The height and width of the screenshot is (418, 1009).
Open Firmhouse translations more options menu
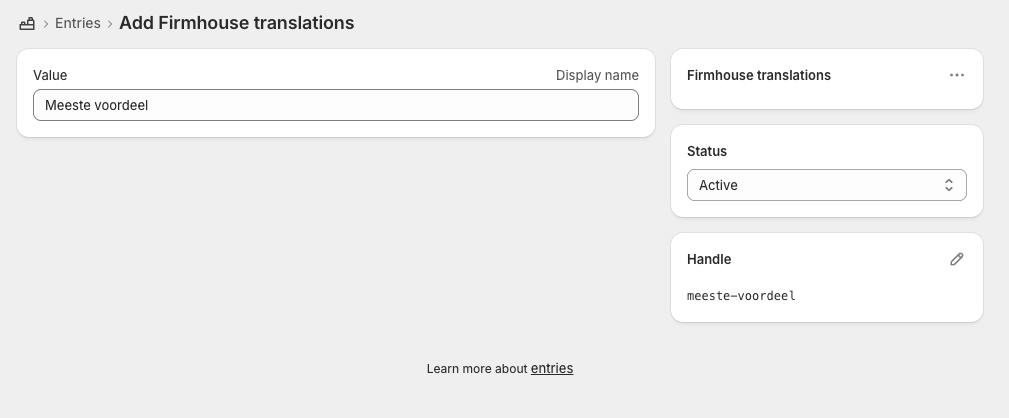957,75
